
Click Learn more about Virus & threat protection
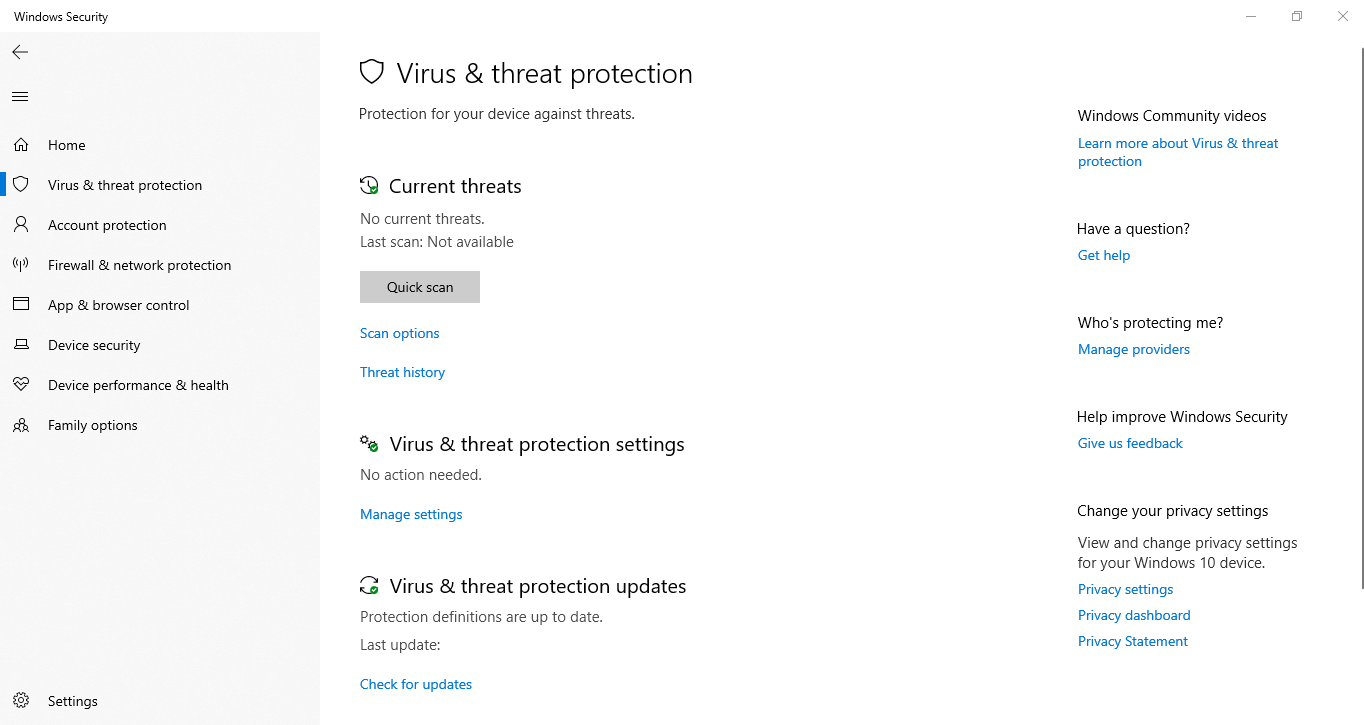(1177, 151)
